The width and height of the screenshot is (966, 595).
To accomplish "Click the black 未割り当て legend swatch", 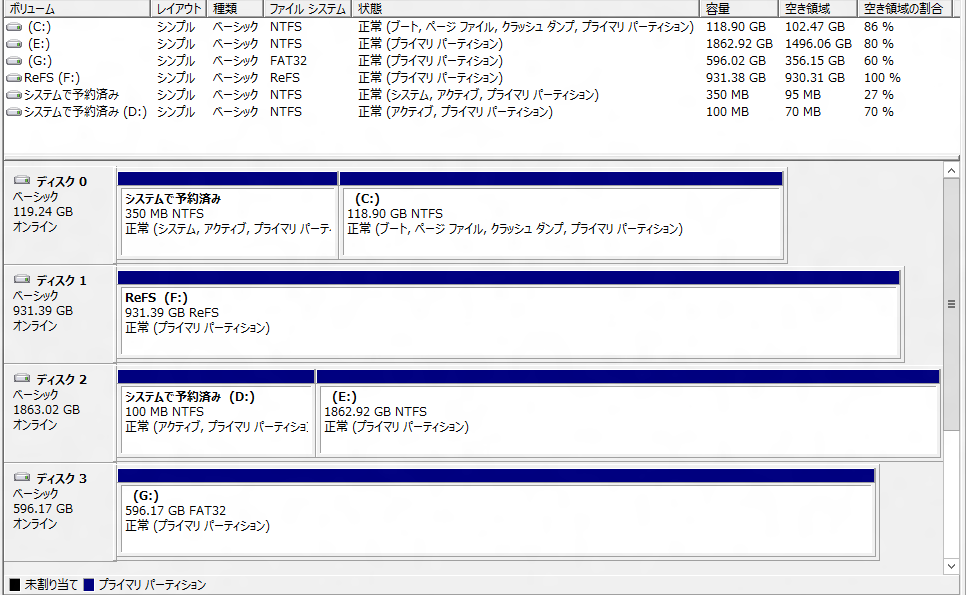I will coord(14,585).
